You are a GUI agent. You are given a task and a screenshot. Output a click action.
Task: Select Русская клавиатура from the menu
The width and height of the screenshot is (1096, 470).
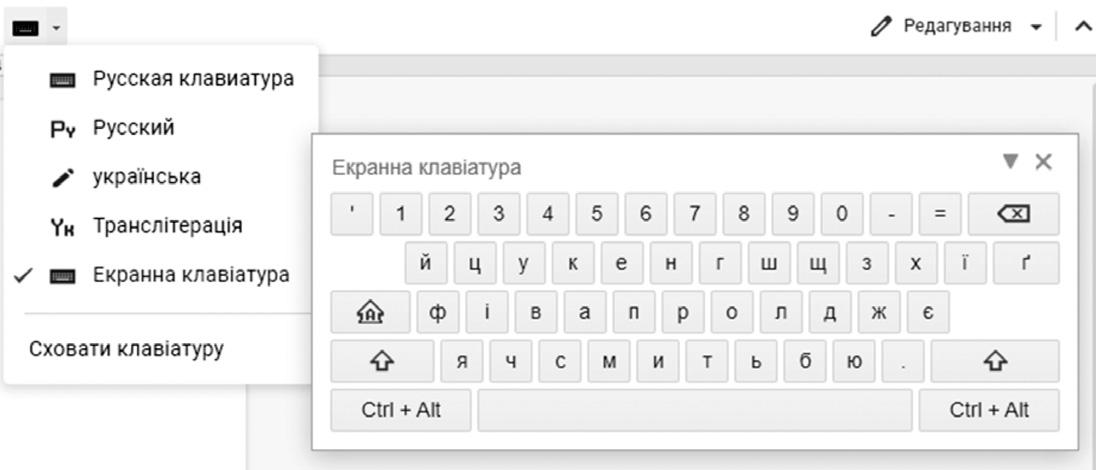(193, 79)
